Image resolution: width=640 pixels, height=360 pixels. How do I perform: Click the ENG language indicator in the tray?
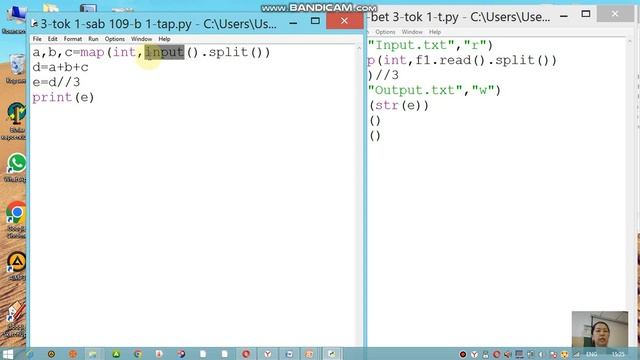tap(591, 354)
